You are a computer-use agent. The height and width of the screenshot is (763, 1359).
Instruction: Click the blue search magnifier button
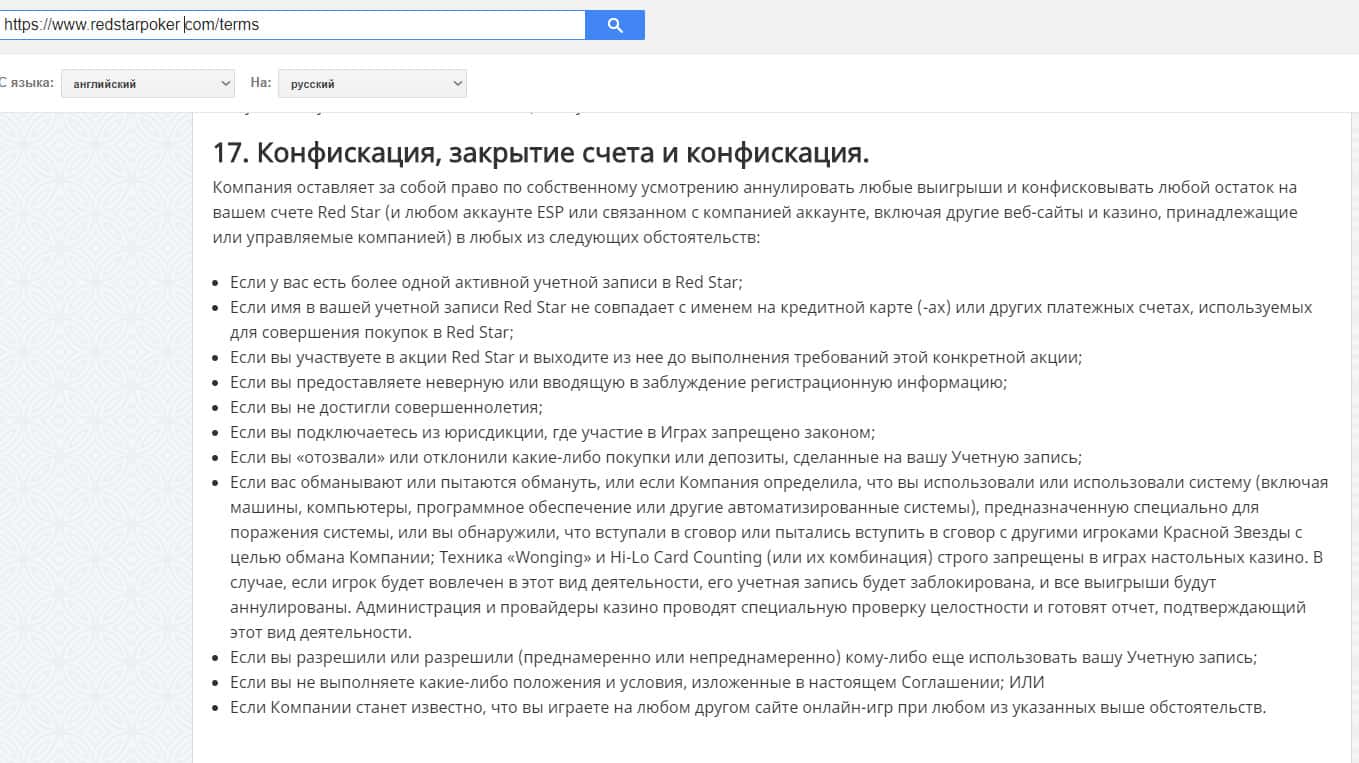(x=615, y=25)
